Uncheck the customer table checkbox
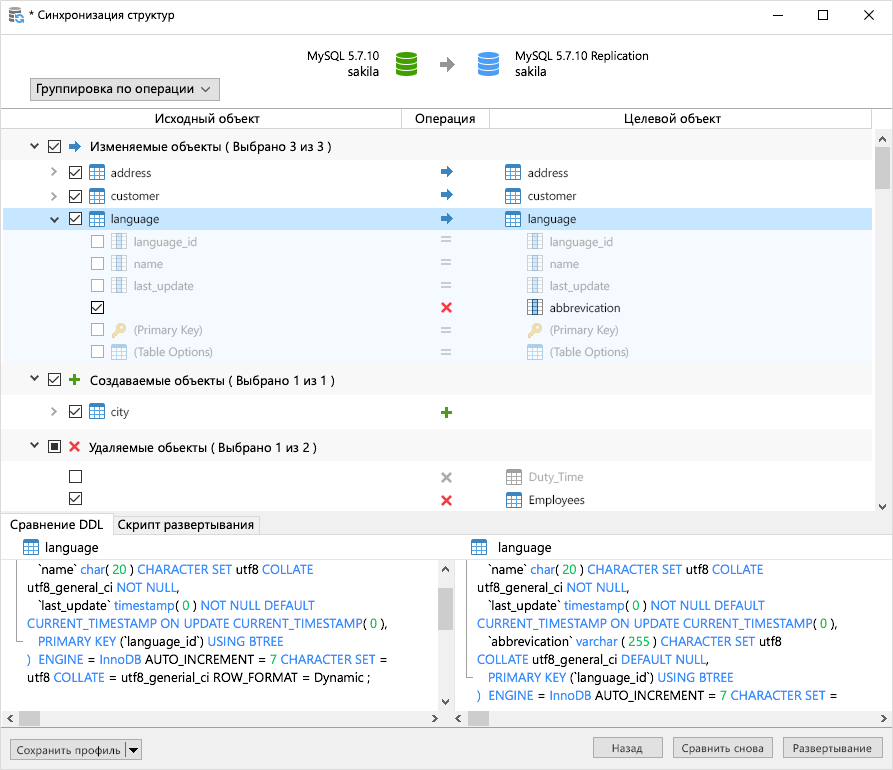893x770 pixels. (75, 196)
